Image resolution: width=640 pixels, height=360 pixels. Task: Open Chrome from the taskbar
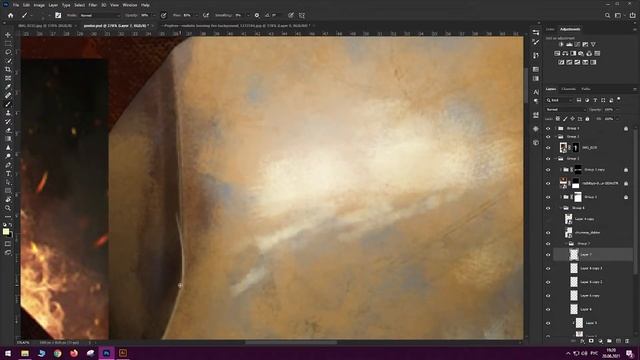point(58,353)
